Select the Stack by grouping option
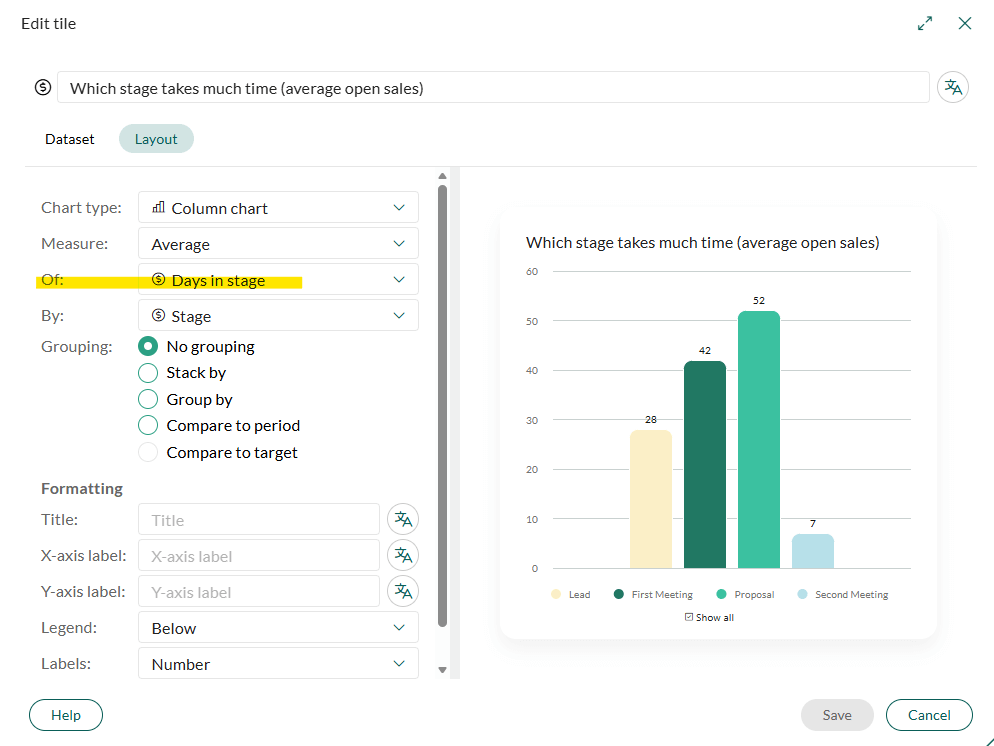Image resolution: width=994 pixels, height=746 pixels. pos(148,372)
